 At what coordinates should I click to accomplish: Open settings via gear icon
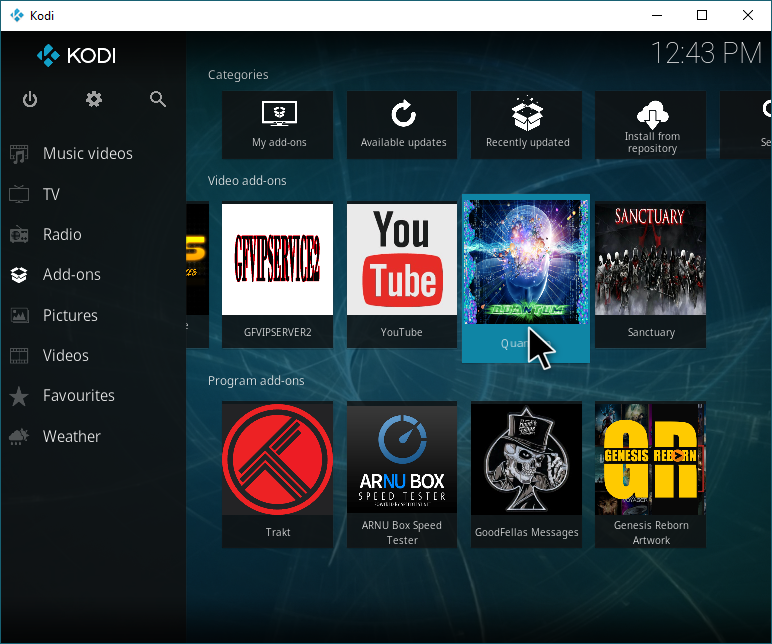pos(94,99)
